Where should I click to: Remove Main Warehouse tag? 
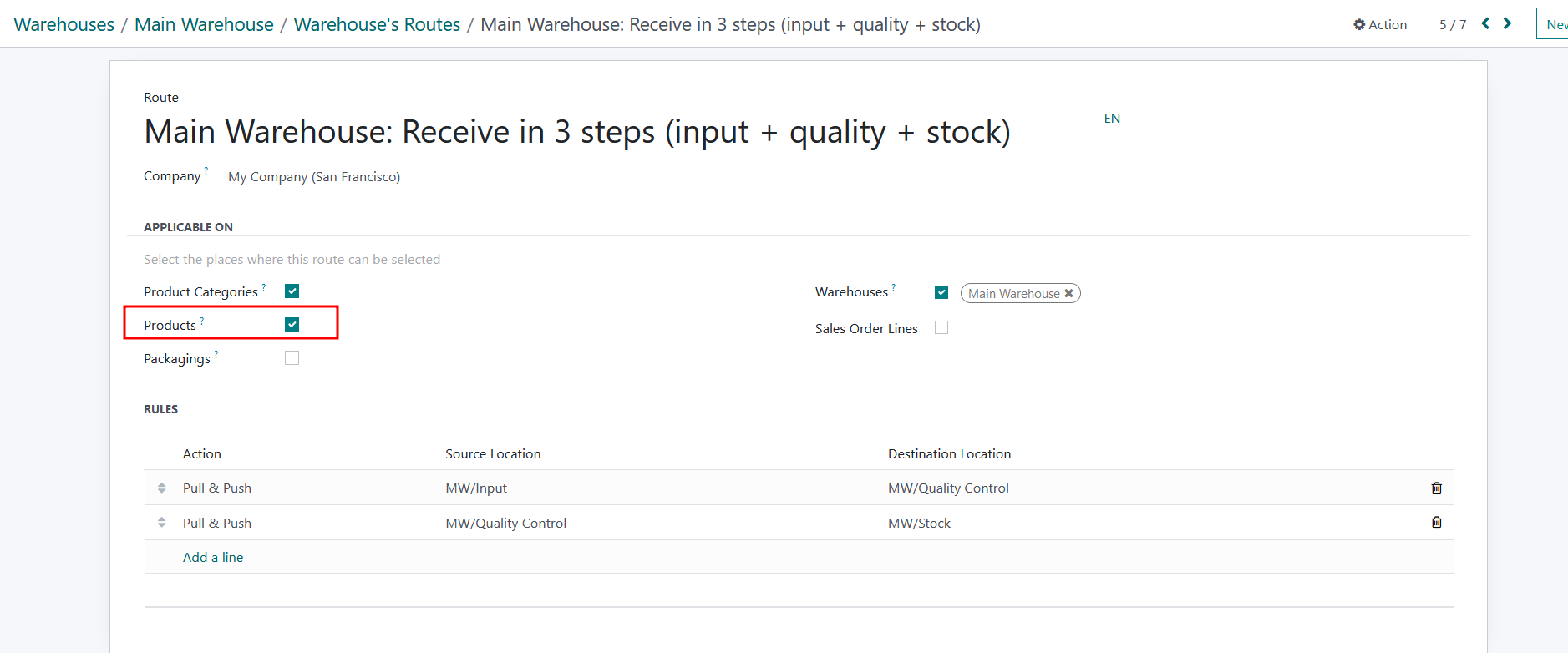pos(1068,294)
